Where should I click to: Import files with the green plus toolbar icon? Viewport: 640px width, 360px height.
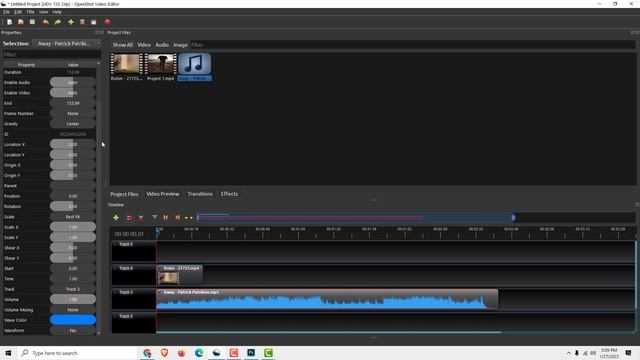tap(71, 22)
